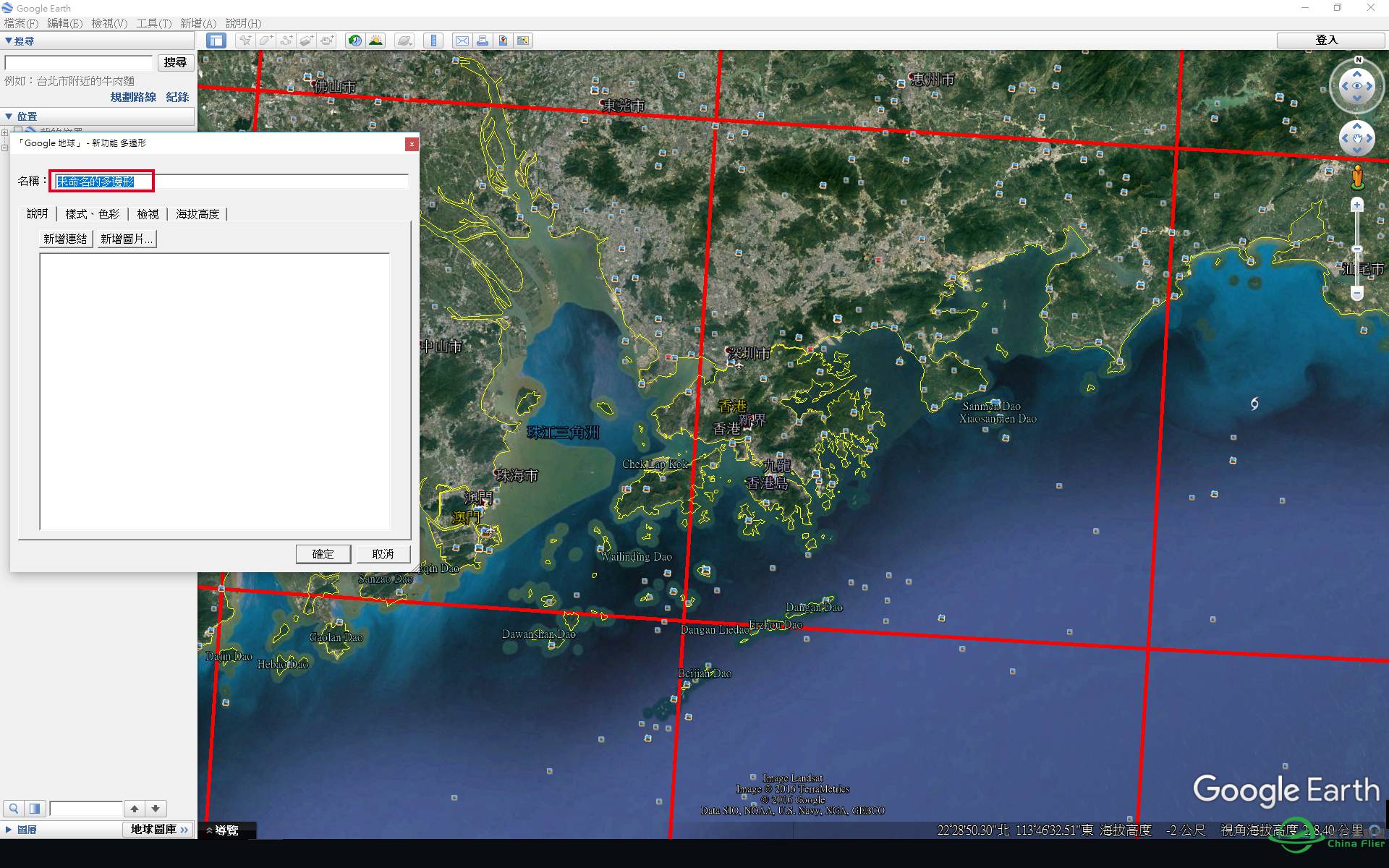Screen dimensions: 1389x868
Task: Click the move up arrow button
Action: pos(135,809)
